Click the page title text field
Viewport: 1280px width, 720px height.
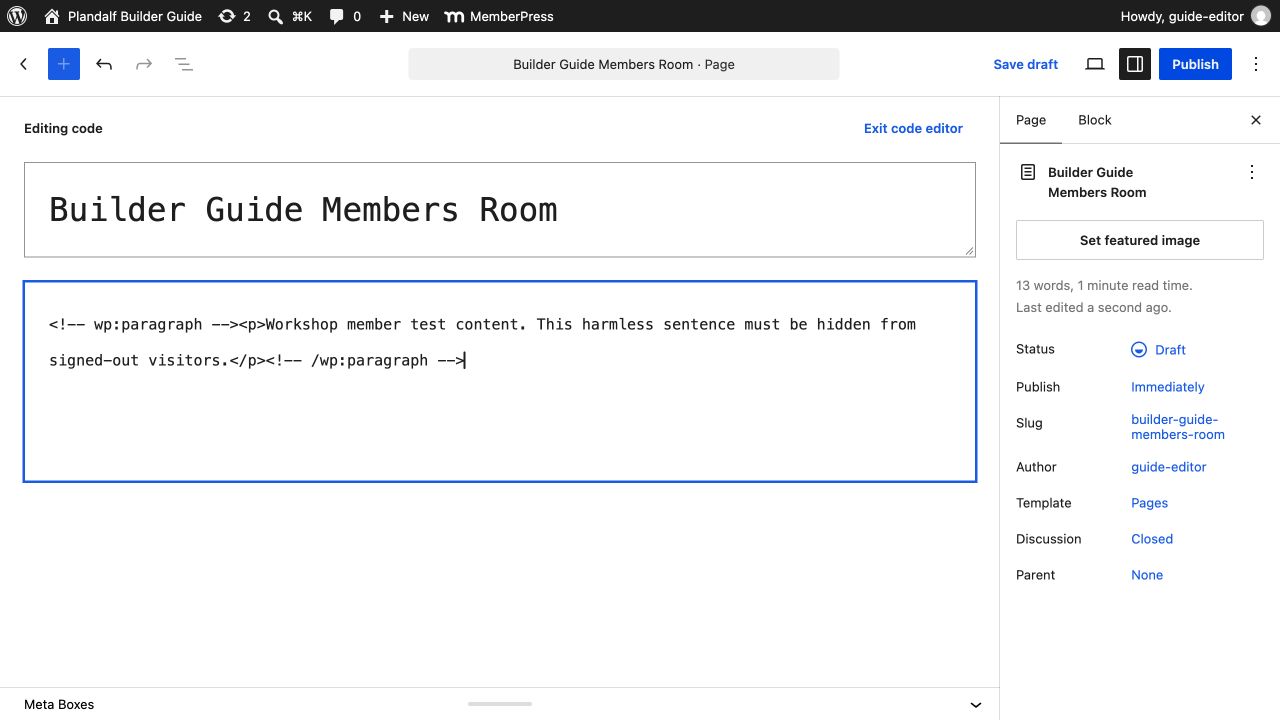[500, 210]
